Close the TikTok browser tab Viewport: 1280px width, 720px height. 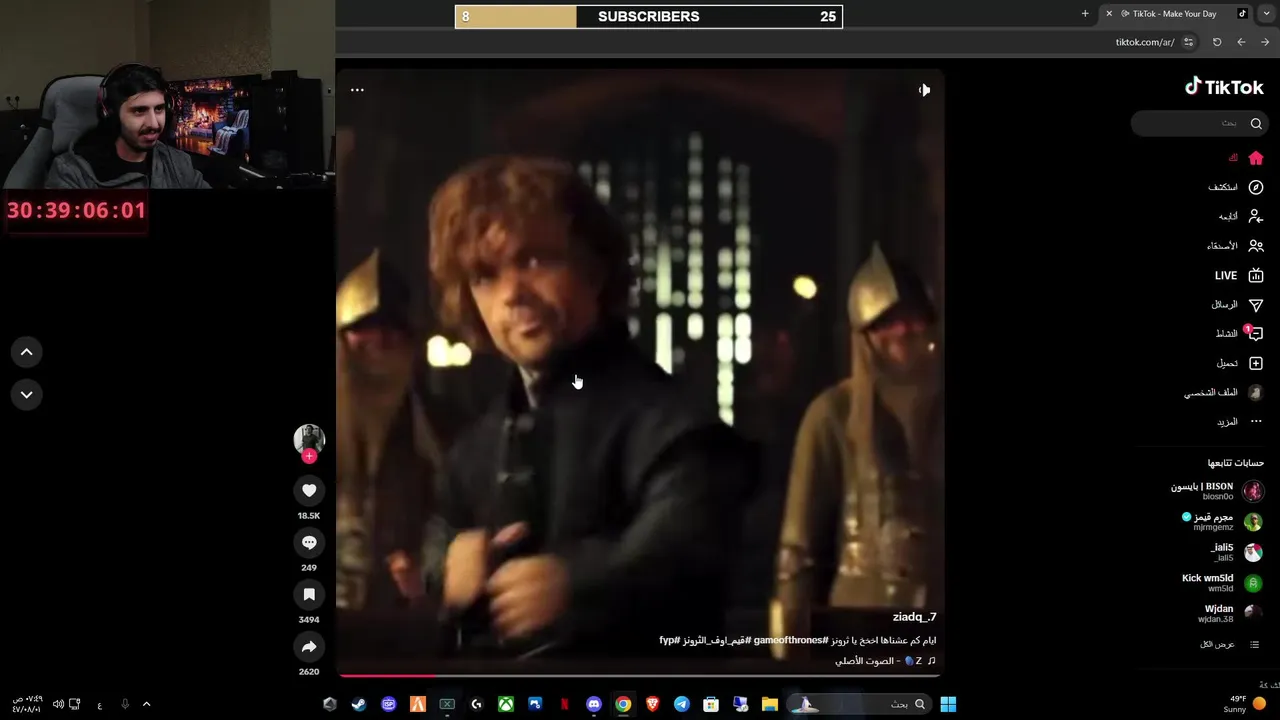[1109, 14]
